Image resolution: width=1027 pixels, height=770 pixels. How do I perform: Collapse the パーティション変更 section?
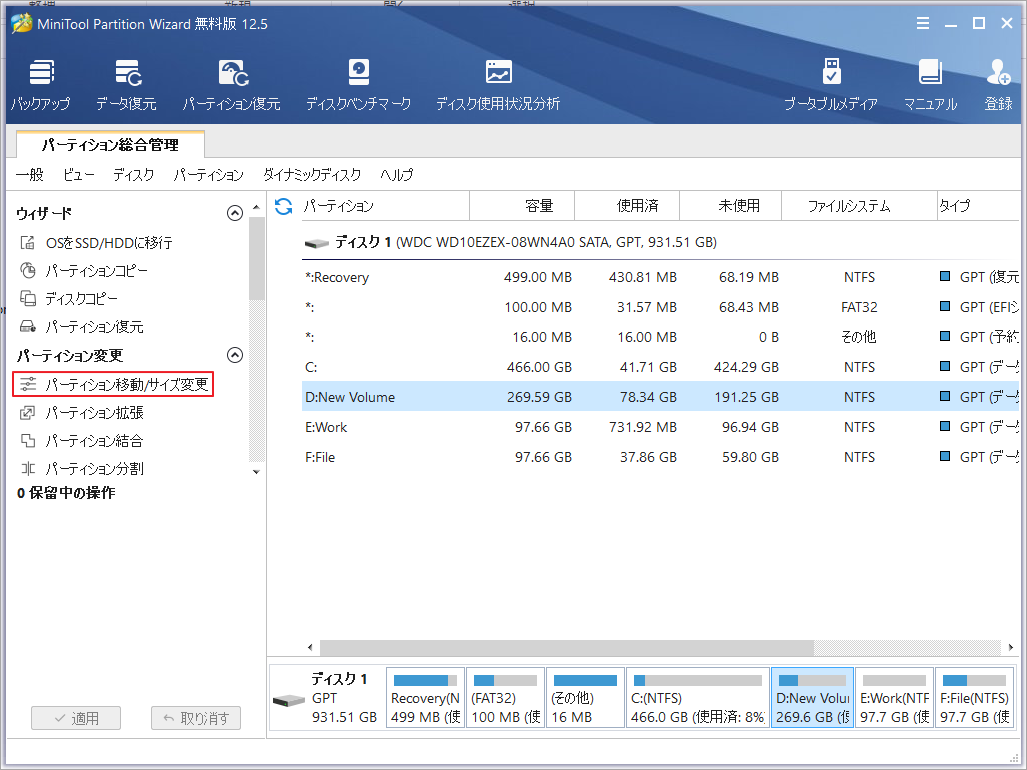(x=234, y=355)
